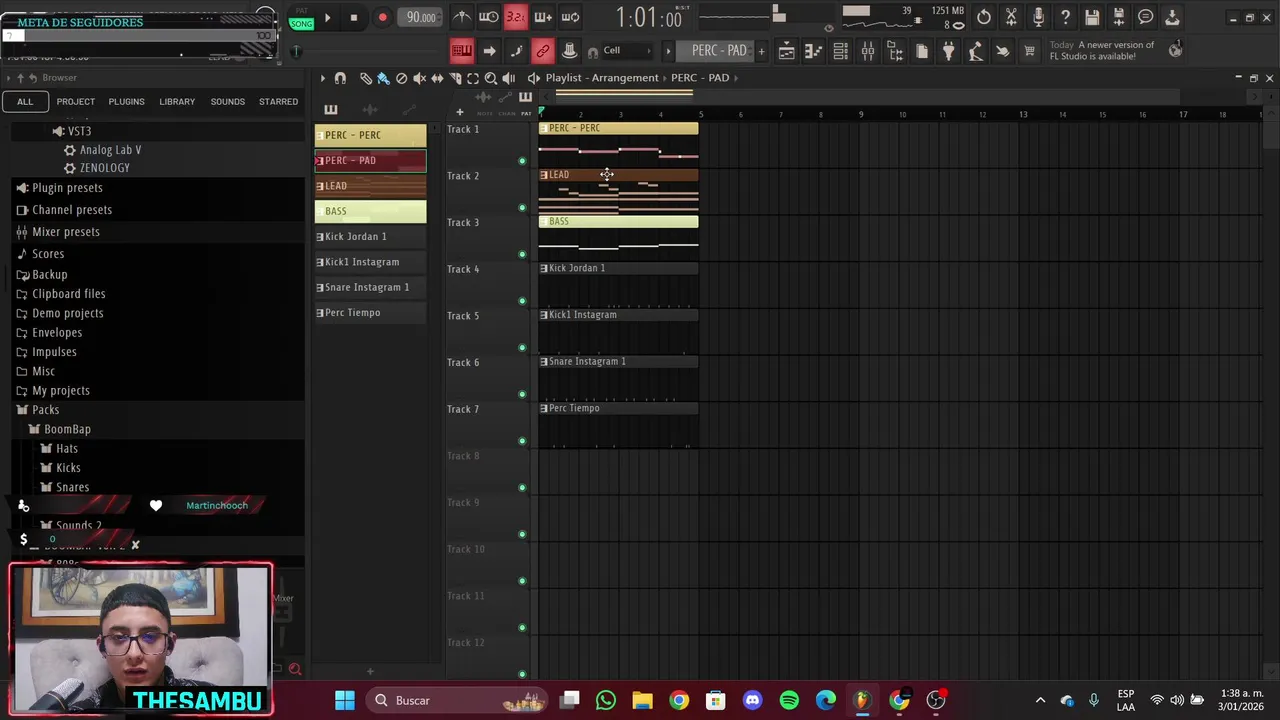Toggle the recording countdown
1280x720 pixels.
pos(515,17)
